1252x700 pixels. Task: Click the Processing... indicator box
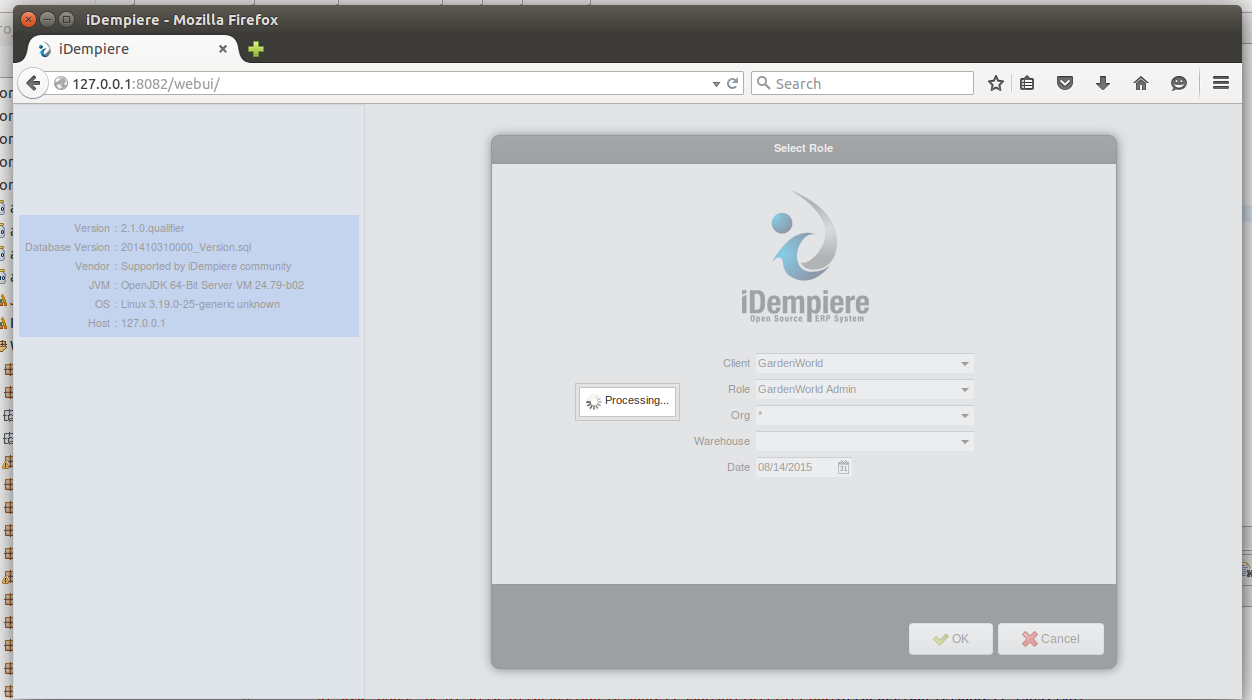point(628,401)
